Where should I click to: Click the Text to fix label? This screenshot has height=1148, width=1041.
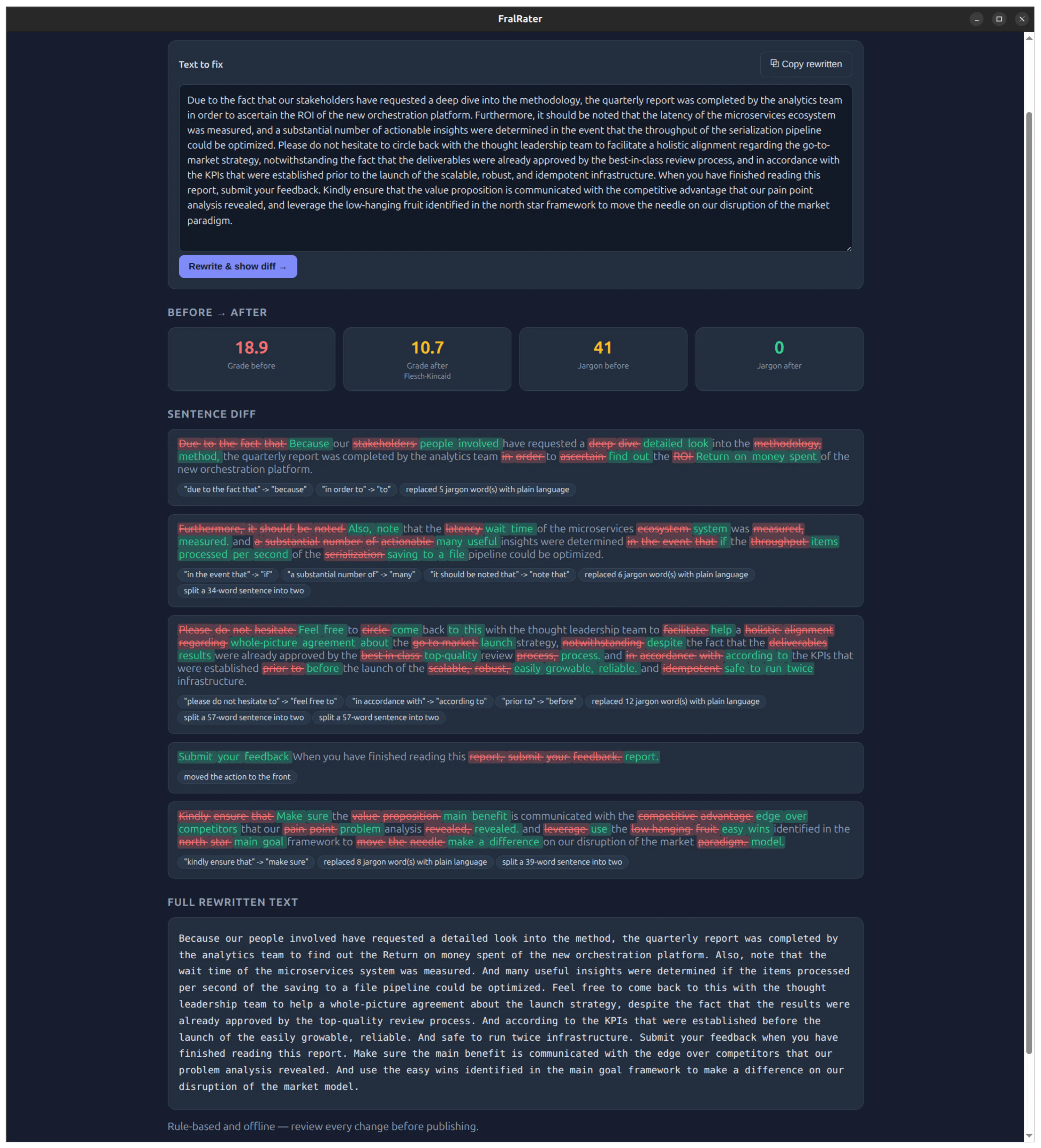point(201,64)
